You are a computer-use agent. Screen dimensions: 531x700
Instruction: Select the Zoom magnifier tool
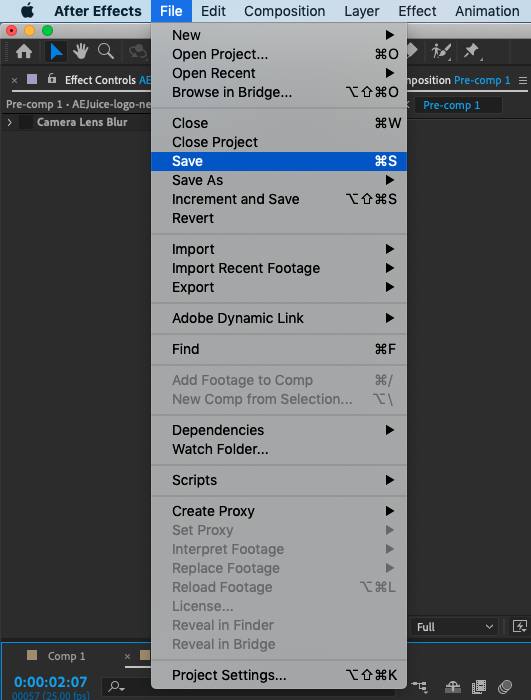(106, 52)
